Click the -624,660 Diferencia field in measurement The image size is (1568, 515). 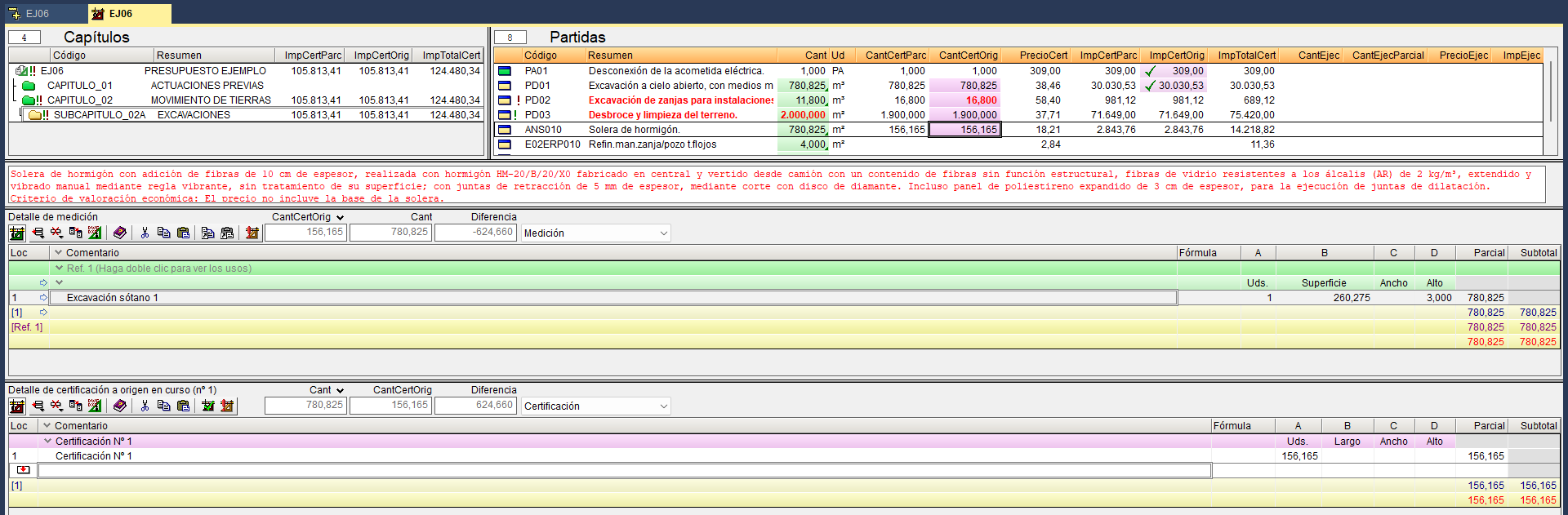pos(475,233)
